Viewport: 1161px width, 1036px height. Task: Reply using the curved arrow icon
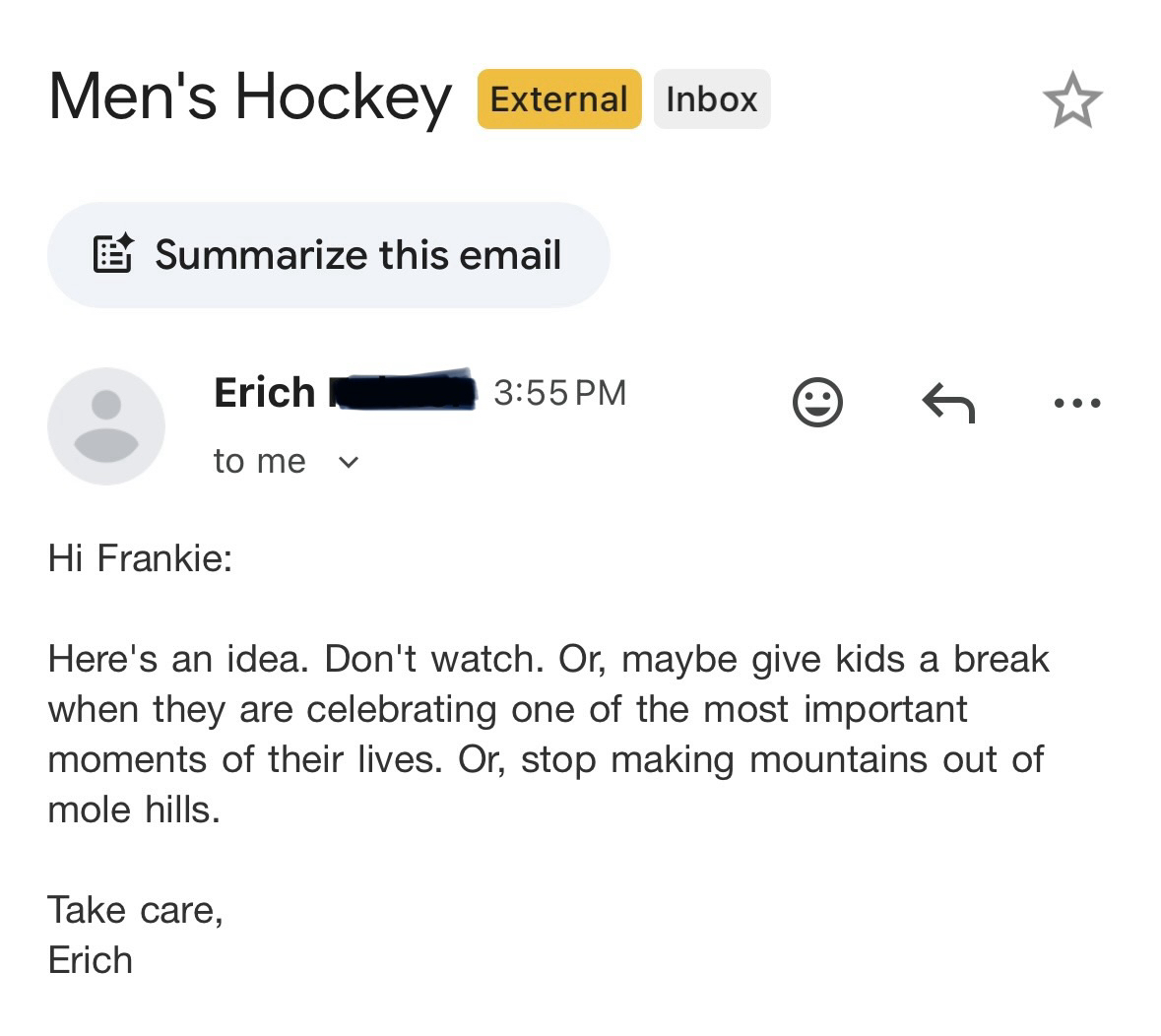click(x=947, y=402)
